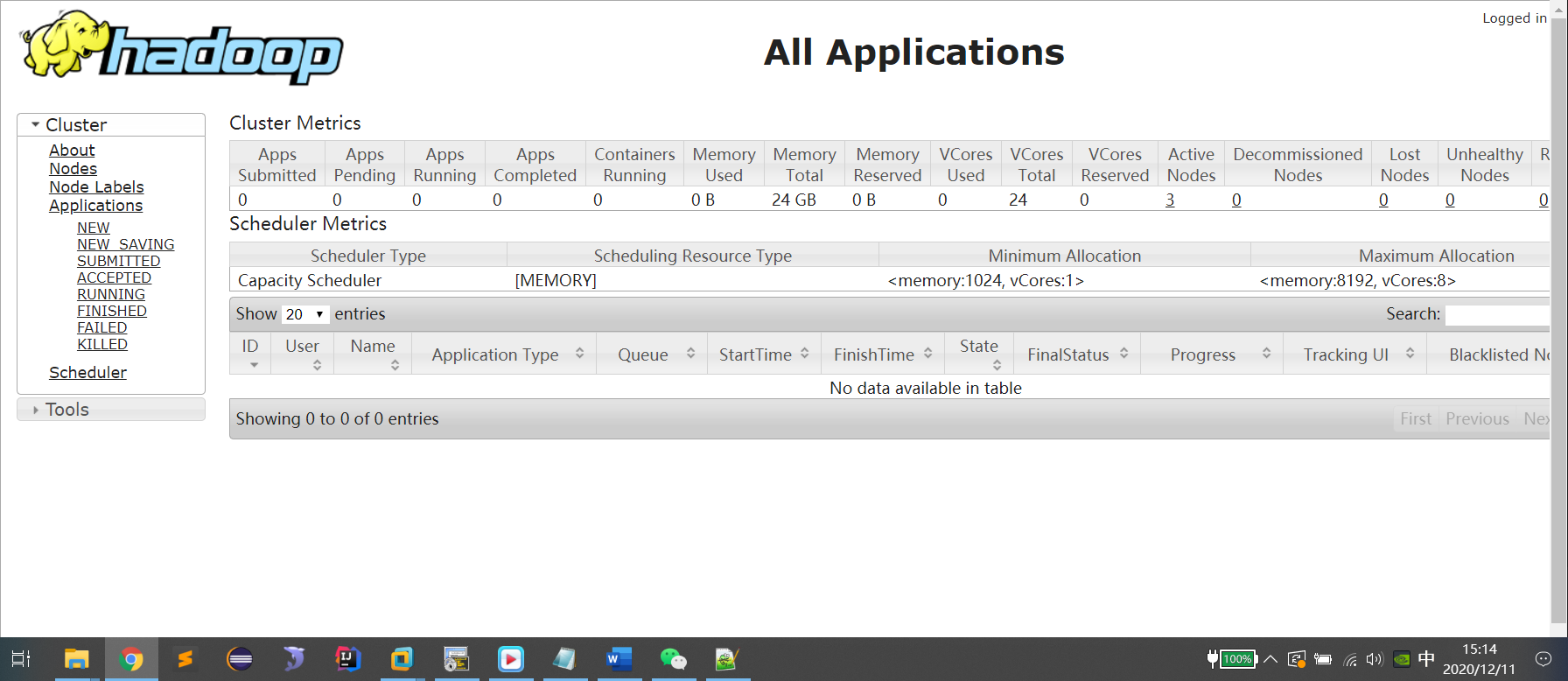Filter applications by RUNNING state
Viewport: 1568px width, 681px height.
pyautogui.click(x=111, y=294)
